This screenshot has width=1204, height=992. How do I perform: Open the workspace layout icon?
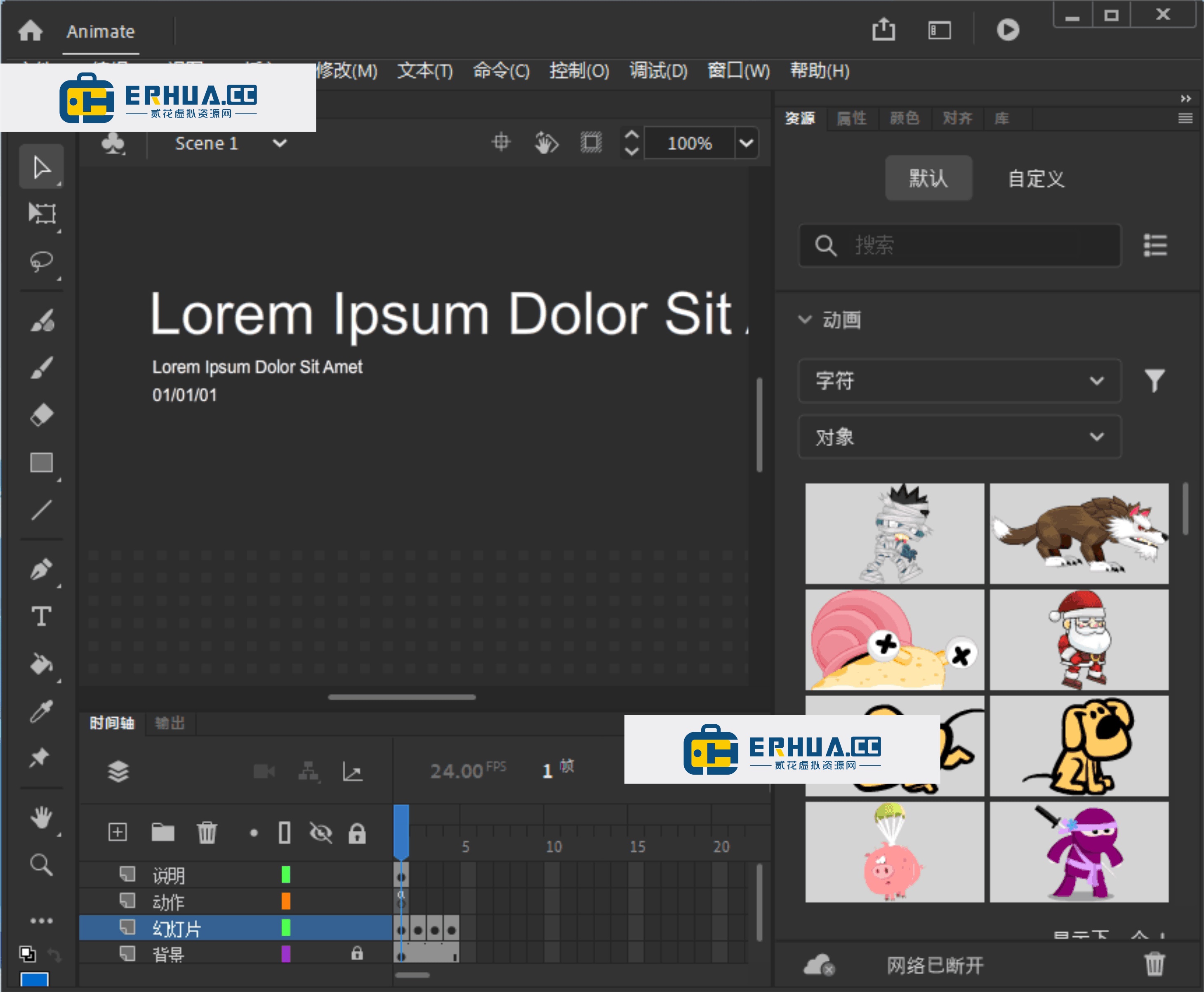point(940,30)
